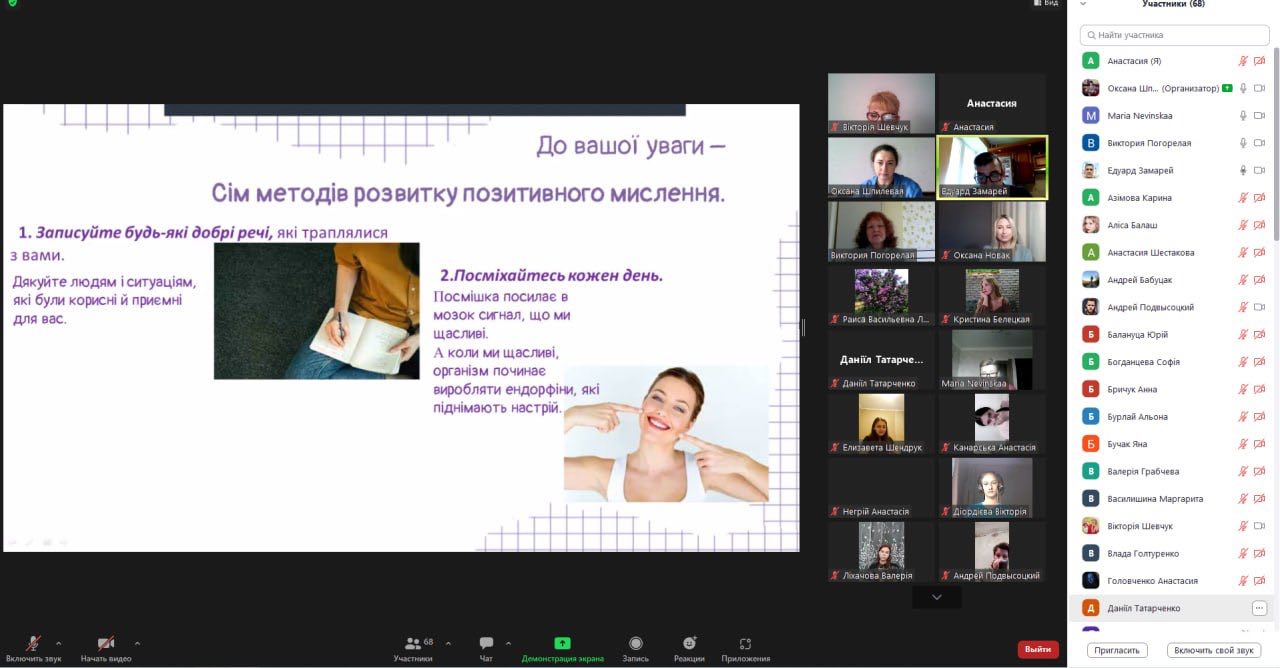Image resolution: width=1280 pixels, height=668 pixels.
Task: Focus the Найти участника search field
Action: point(1173,35)
